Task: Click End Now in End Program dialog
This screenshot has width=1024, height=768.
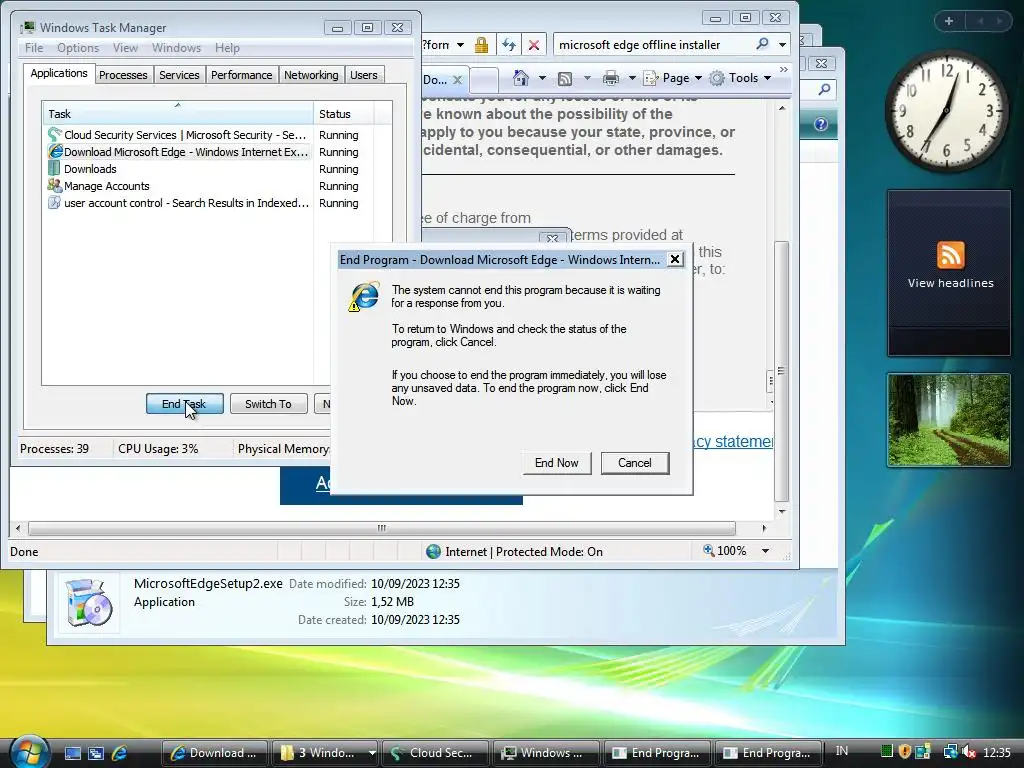Action: [x=556, y=462]
